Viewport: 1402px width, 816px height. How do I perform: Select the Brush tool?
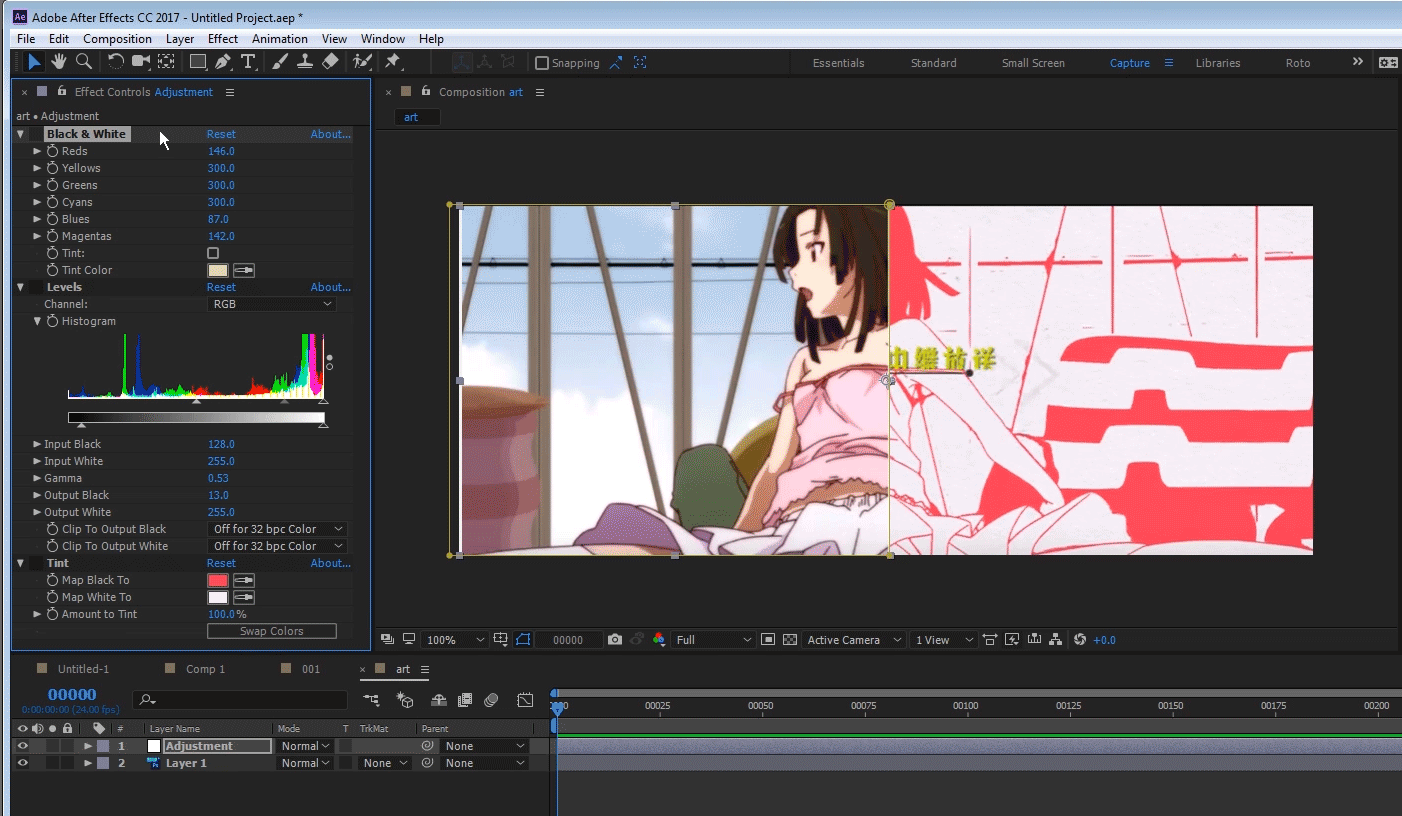[x=280, y=62]
